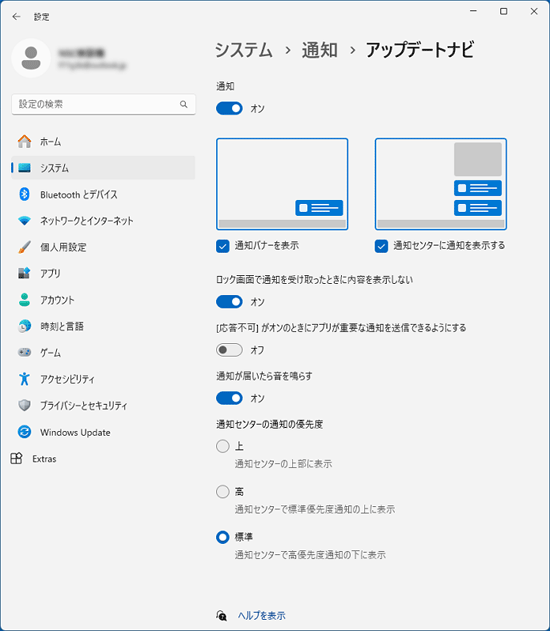This screenshot has height=631, width=550.
Task: Toggle lock screen content hiding switch
Action: pos(229,301)
